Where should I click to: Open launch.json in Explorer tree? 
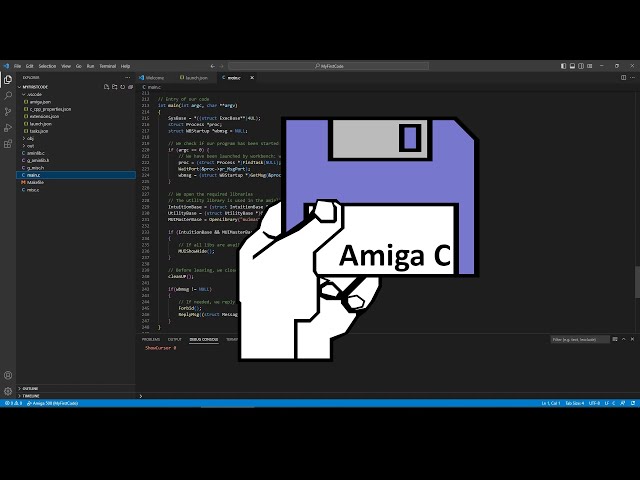(40, 124)
